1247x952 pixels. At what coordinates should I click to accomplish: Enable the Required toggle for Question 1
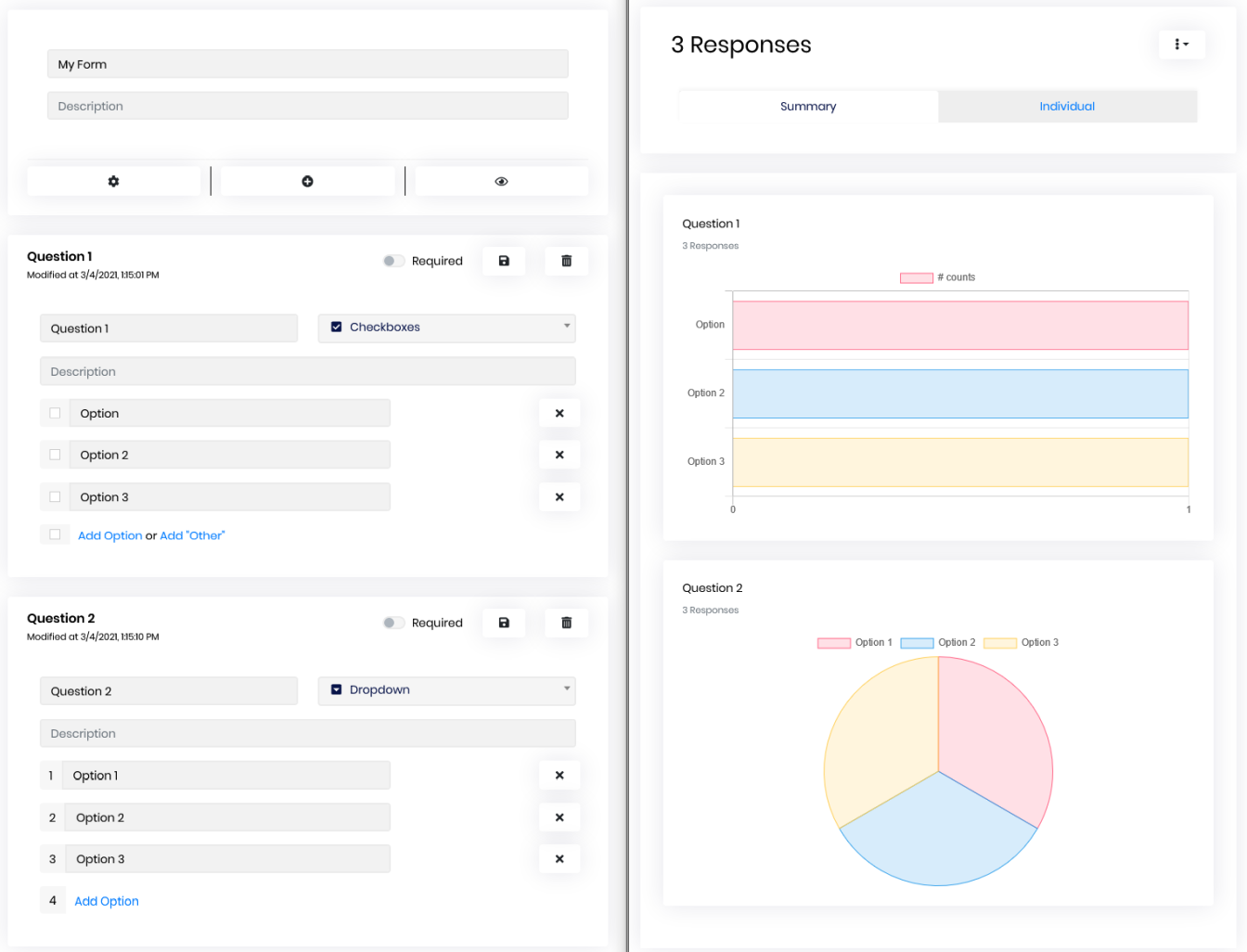393,261
